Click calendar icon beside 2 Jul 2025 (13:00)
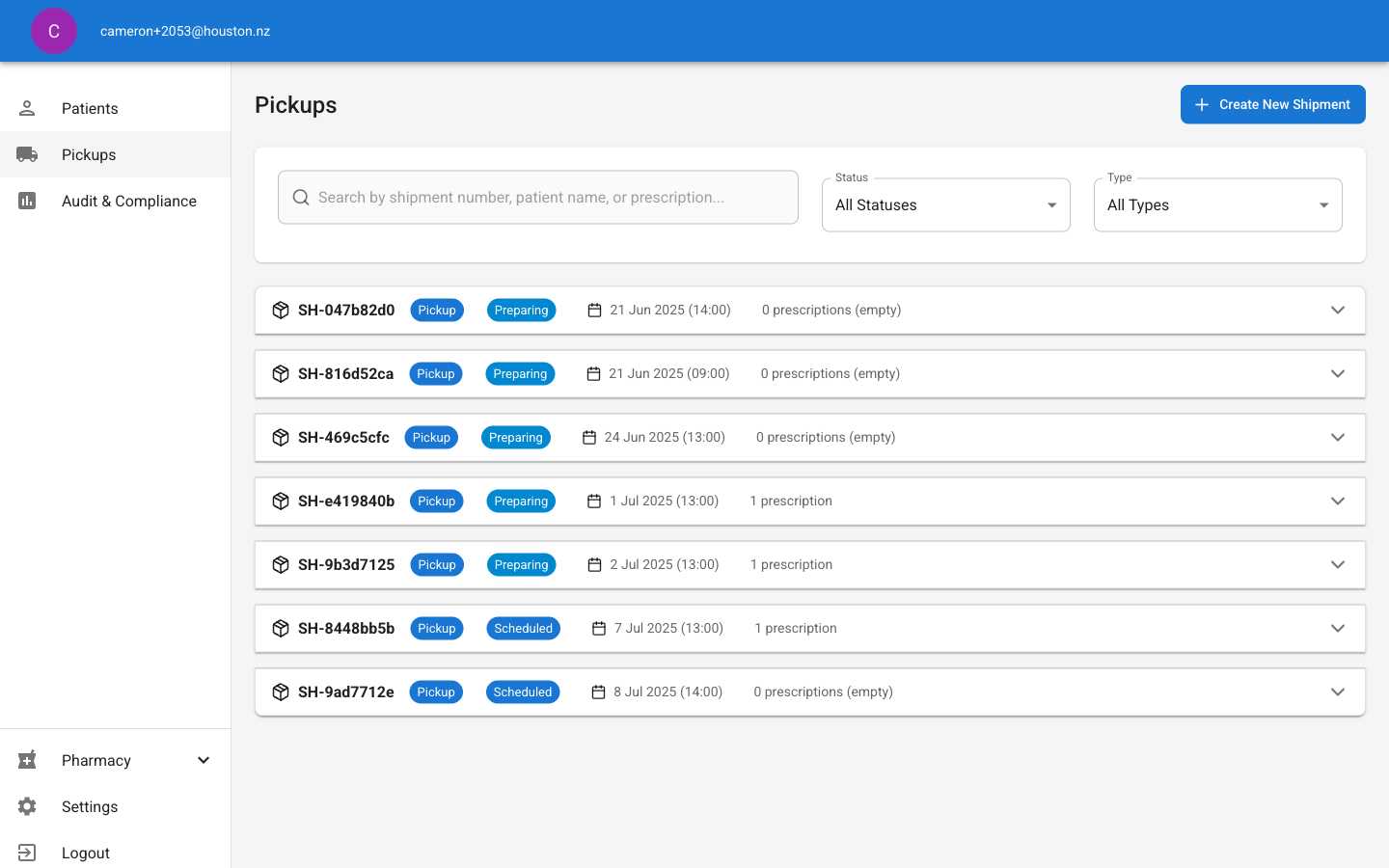Image resolution: width=1389 pixels, height=868 pixels. [594, 564]
